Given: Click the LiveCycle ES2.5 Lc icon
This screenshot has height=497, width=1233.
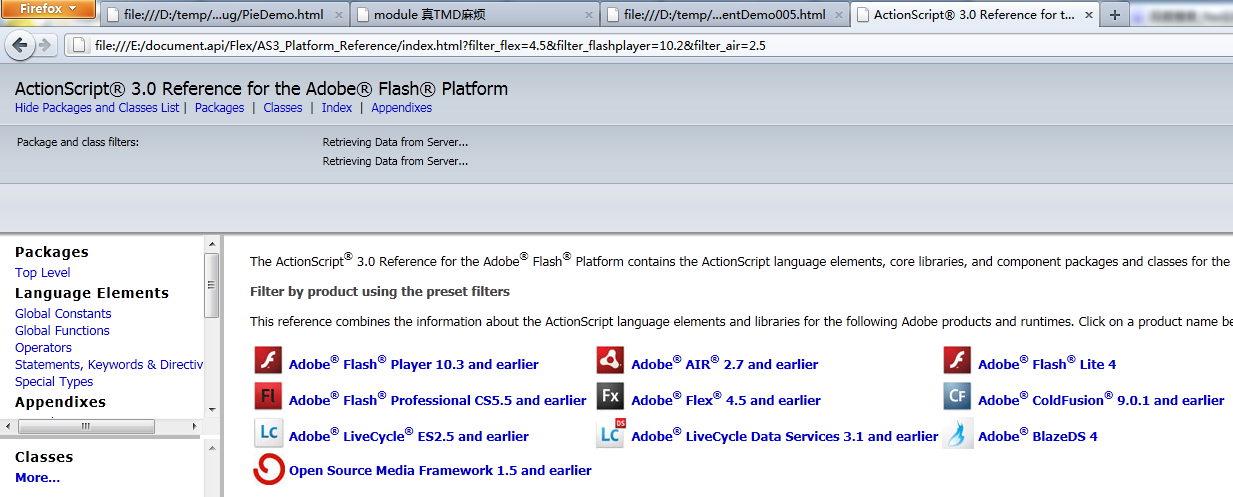Looking at the screenshot, I should click(x=268, y=433).
